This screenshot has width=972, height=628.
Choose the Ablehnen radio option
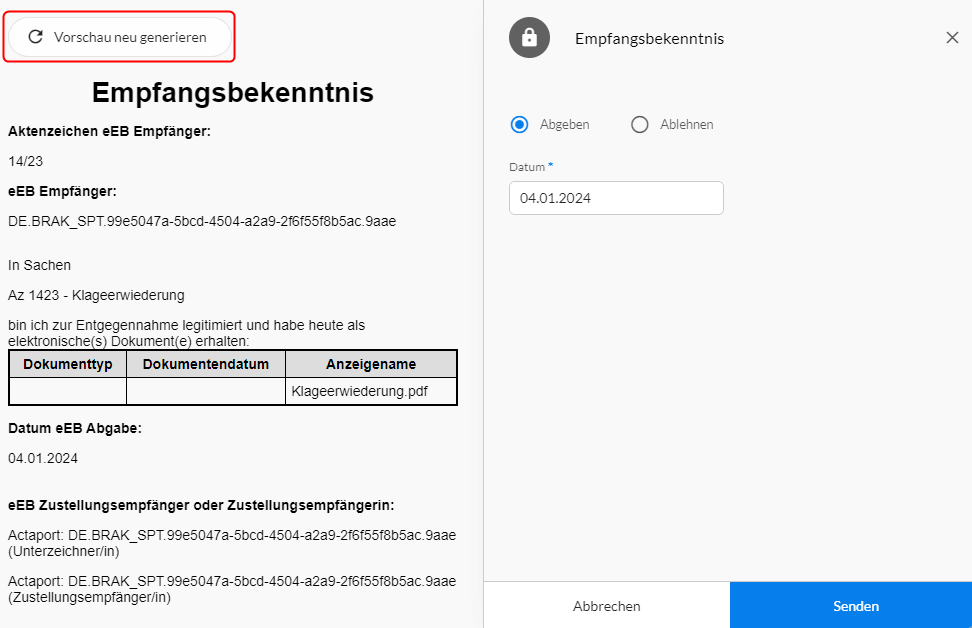640,125
